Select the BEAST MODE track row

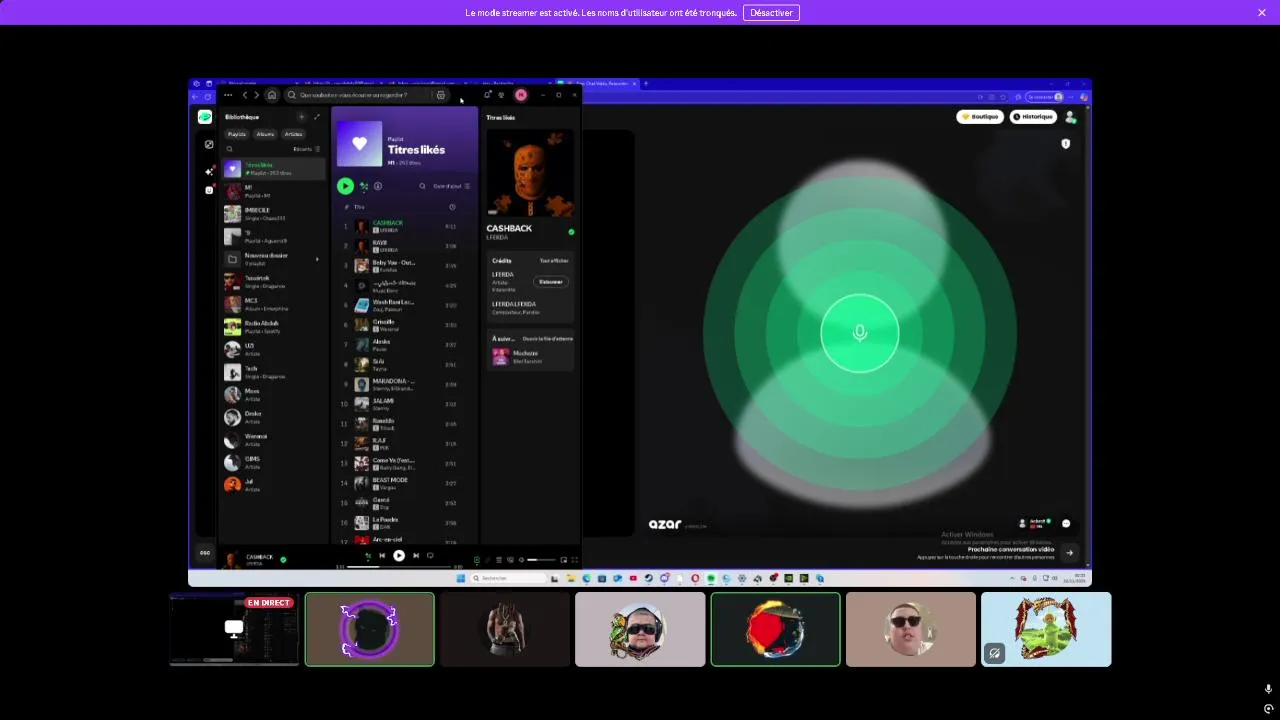click(405, 483)
